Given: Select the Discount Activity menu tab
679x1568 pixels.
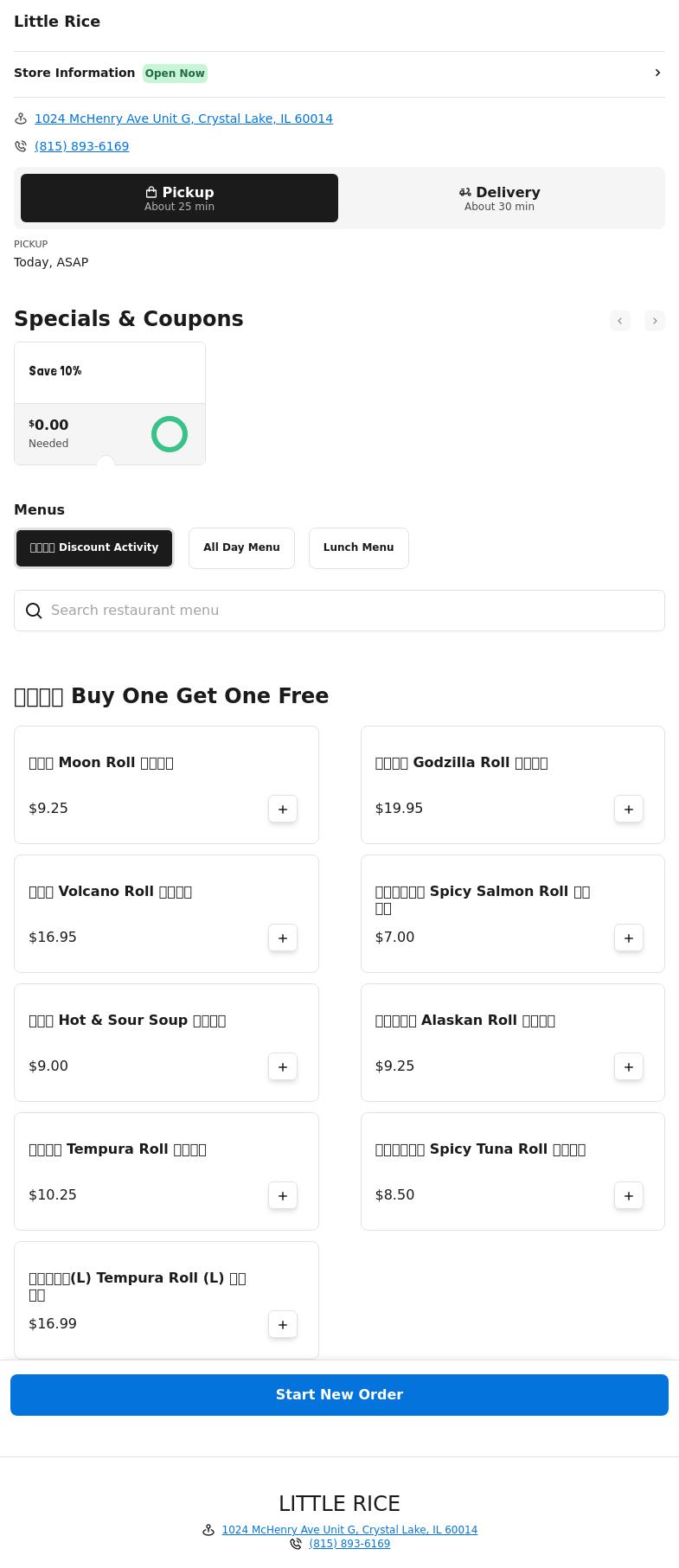Looking at the screenshot, I should tap(94, 548).
